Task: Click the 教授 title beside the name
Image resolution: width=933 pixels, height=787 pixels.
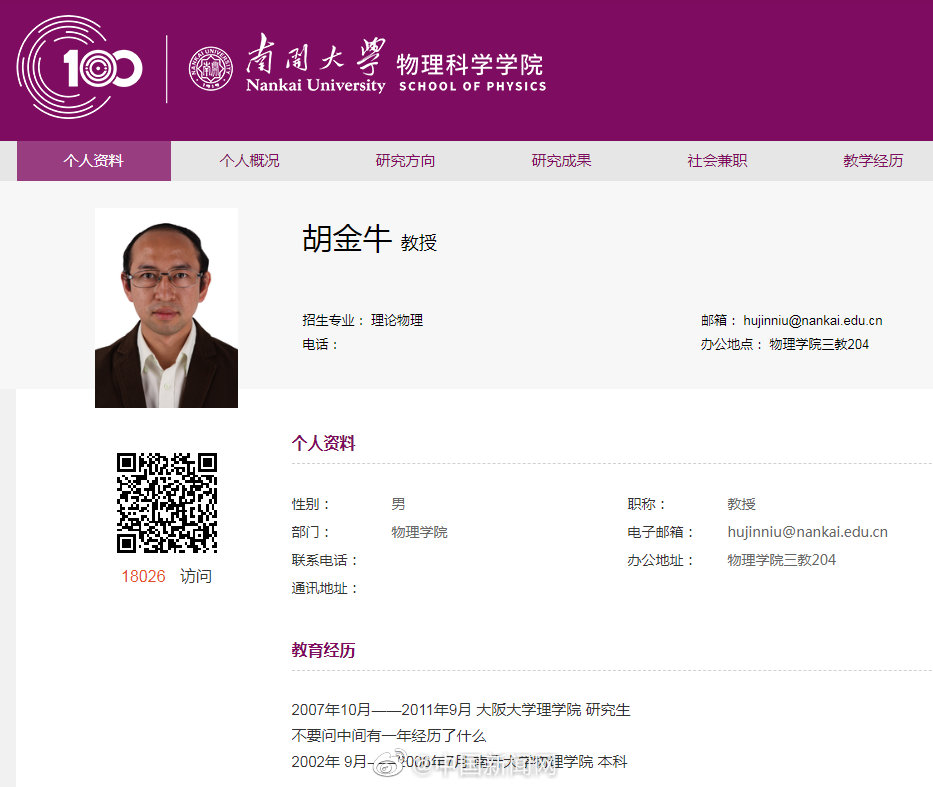Action: [419, 243]
